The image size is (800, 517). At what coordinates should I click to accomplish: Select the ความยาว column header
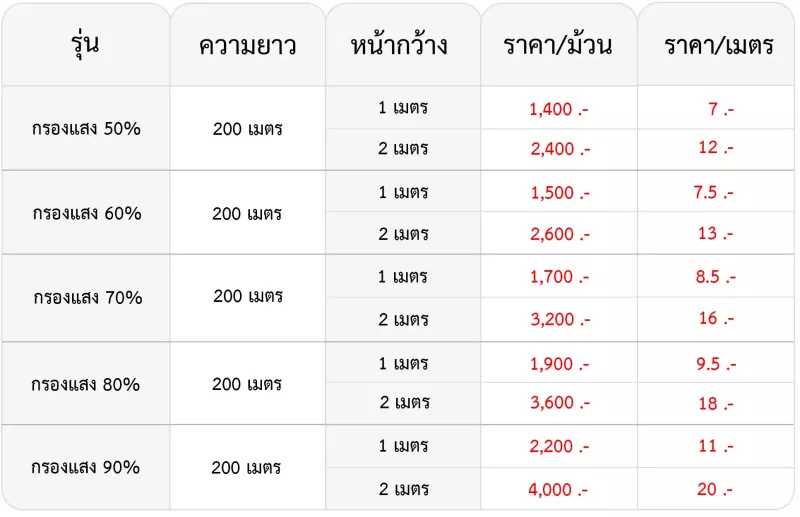(247, 46)
